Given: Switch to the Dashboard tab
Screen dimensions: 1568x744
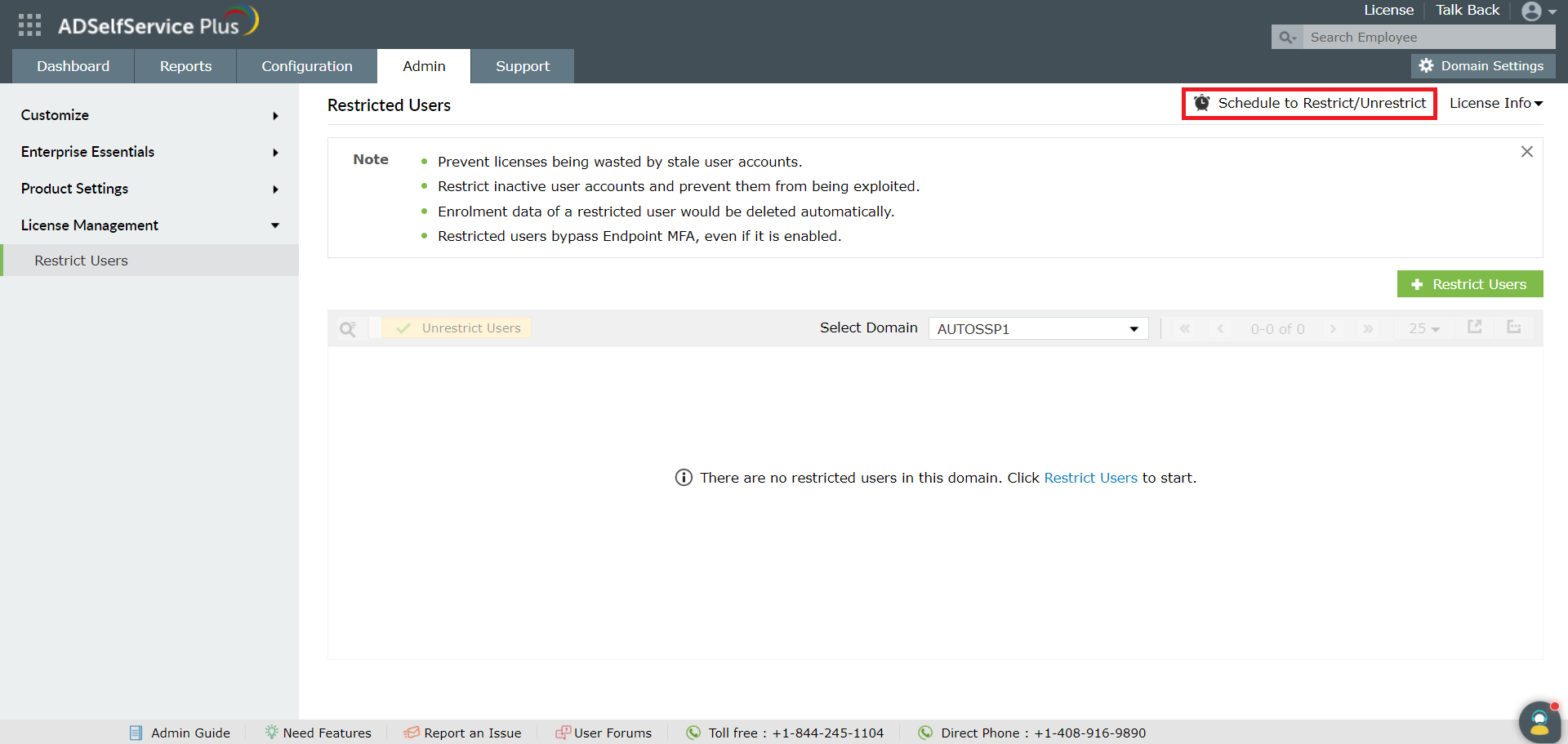Looking at the screenshot, I should [x=73, y=66].
